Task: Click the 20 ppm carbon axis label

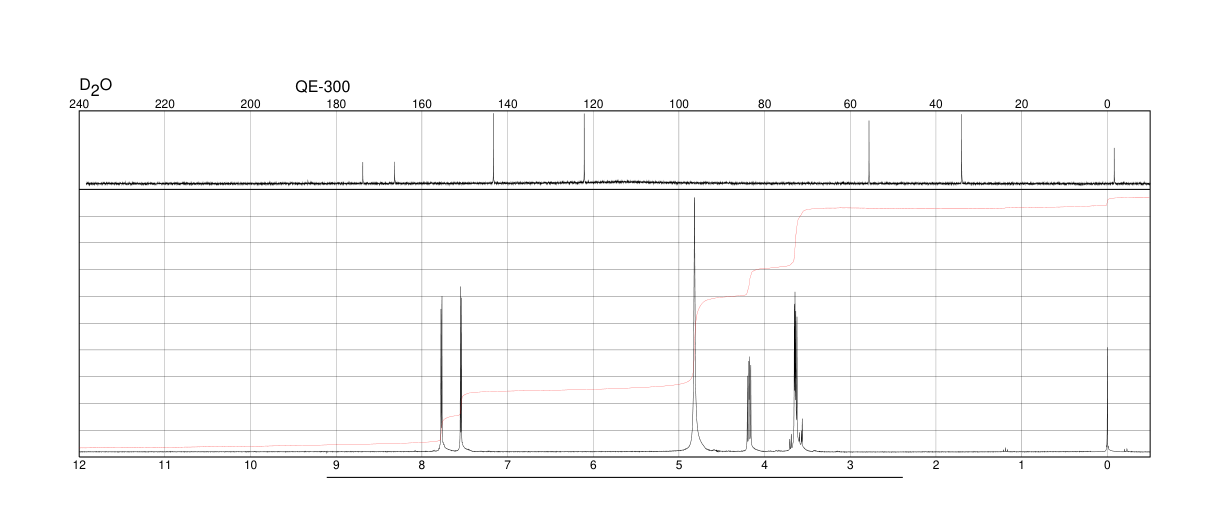Action: [x=1021, y=104]
